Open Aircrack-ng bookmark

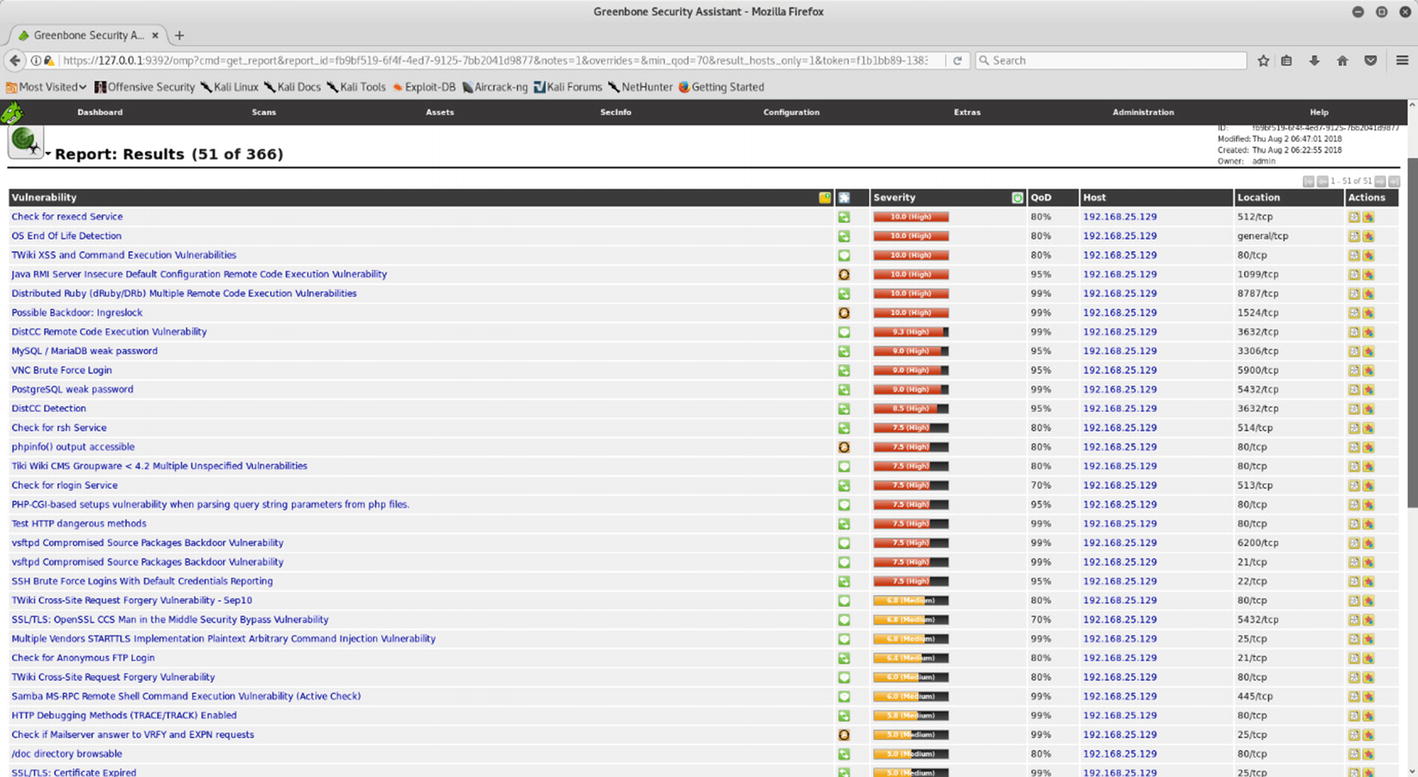[x=494, y=87]
